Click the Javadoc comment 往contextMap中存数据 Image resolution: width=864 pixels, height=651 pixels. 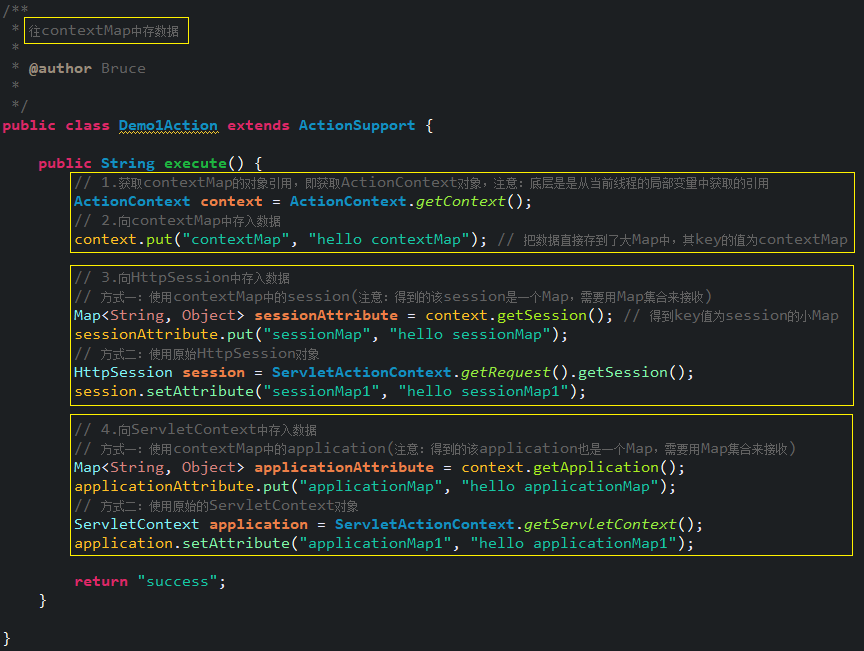coord(104,31)
